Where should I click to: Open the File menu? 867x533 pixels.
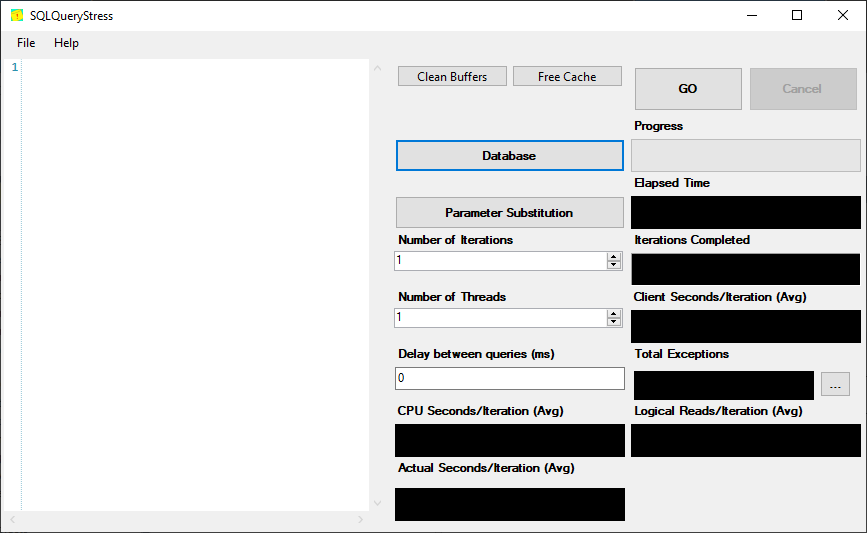point(26,43)
